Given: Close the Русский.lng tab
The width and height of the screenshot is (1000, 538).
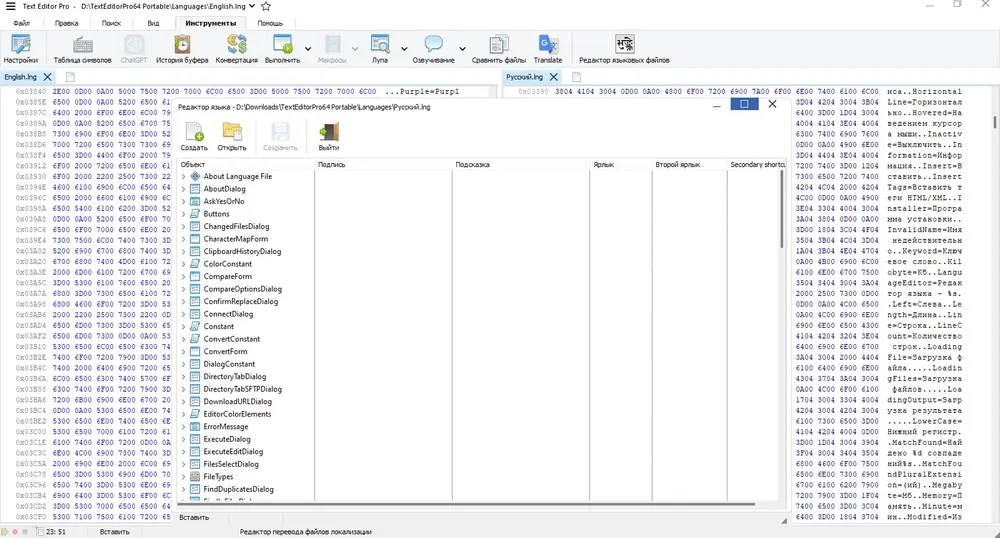Looking at the screenshot, I should click(554, 77).
